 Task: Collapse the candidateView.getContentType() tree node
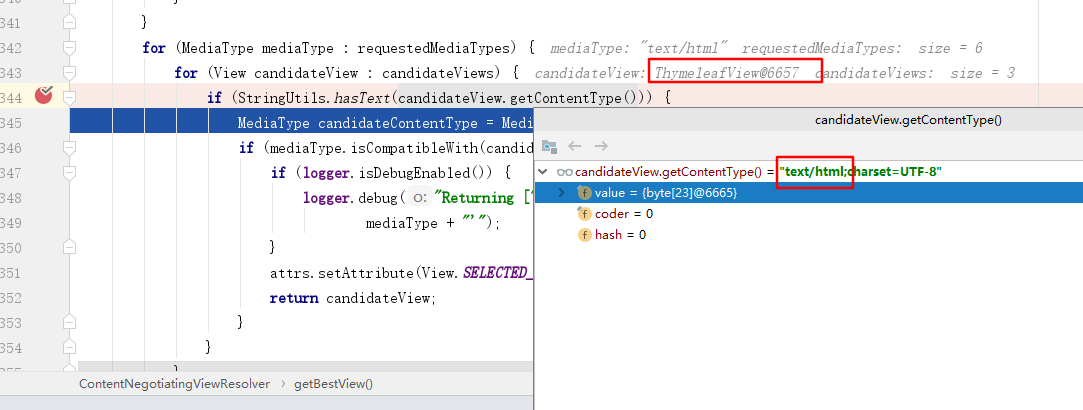(544, 172)
